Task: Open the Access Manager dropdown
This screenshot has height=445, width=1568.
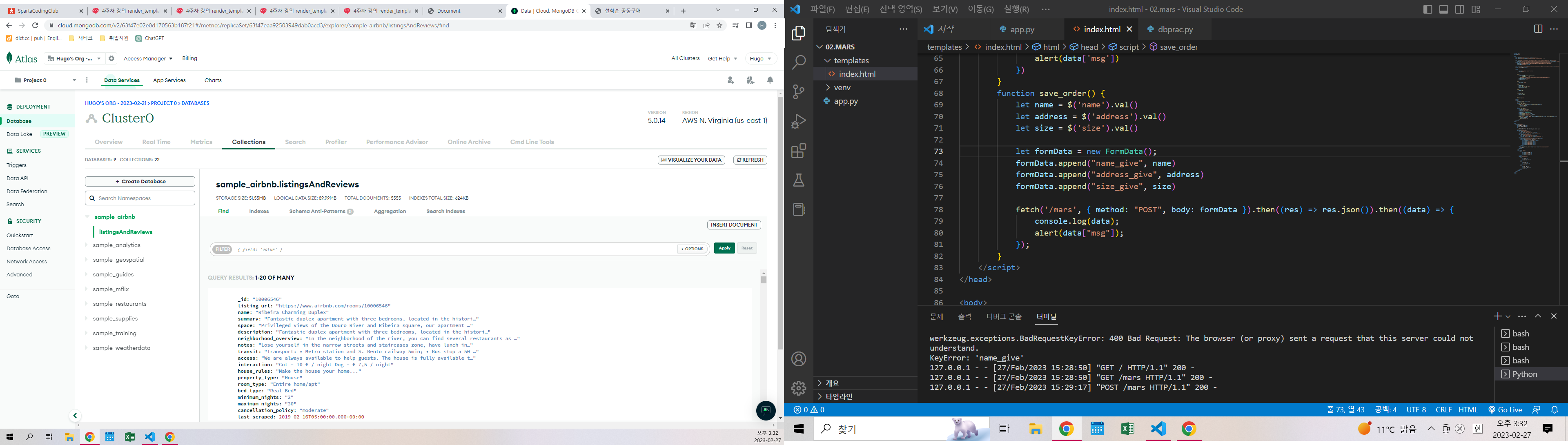Action: pyautogui.click(x=148, y=58)
